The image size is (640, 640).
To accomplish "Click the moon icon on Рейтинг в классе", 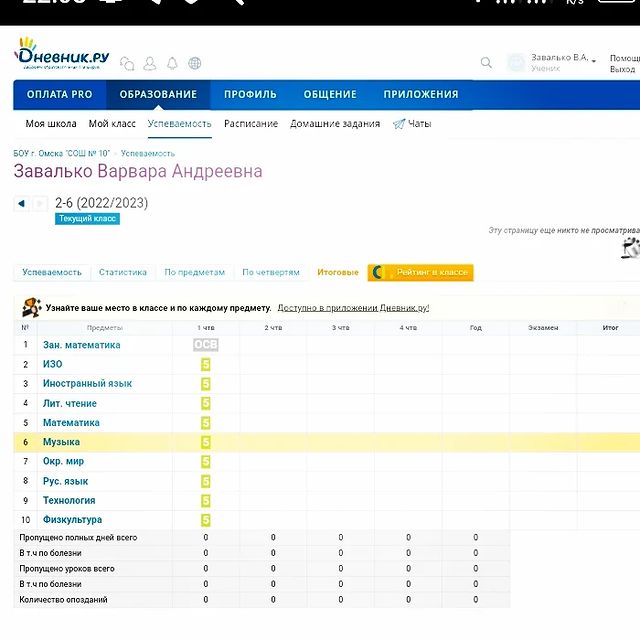I will 378,272.
